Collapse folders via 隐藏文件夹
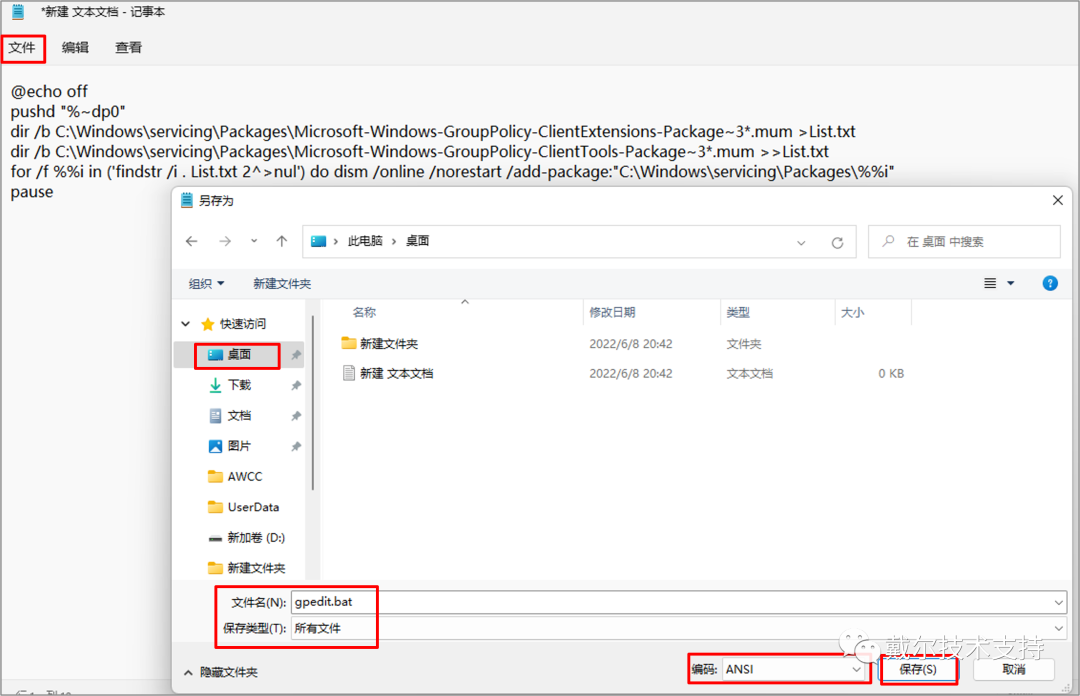This screenshot has height=696, width=1080. click(221, 672)
